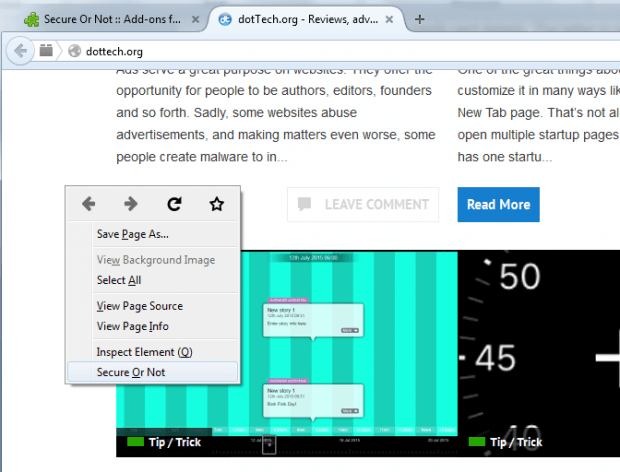The width and height of the screenshot is (620, 472).
Task: Close the dotTech.org tab
Action: 389,19
